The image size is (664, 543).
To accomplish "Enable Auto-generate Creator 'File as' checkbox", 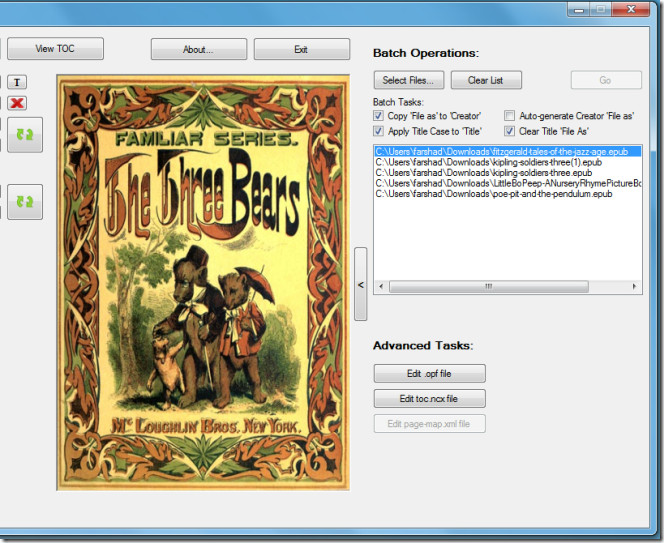I will pos(509,116).
